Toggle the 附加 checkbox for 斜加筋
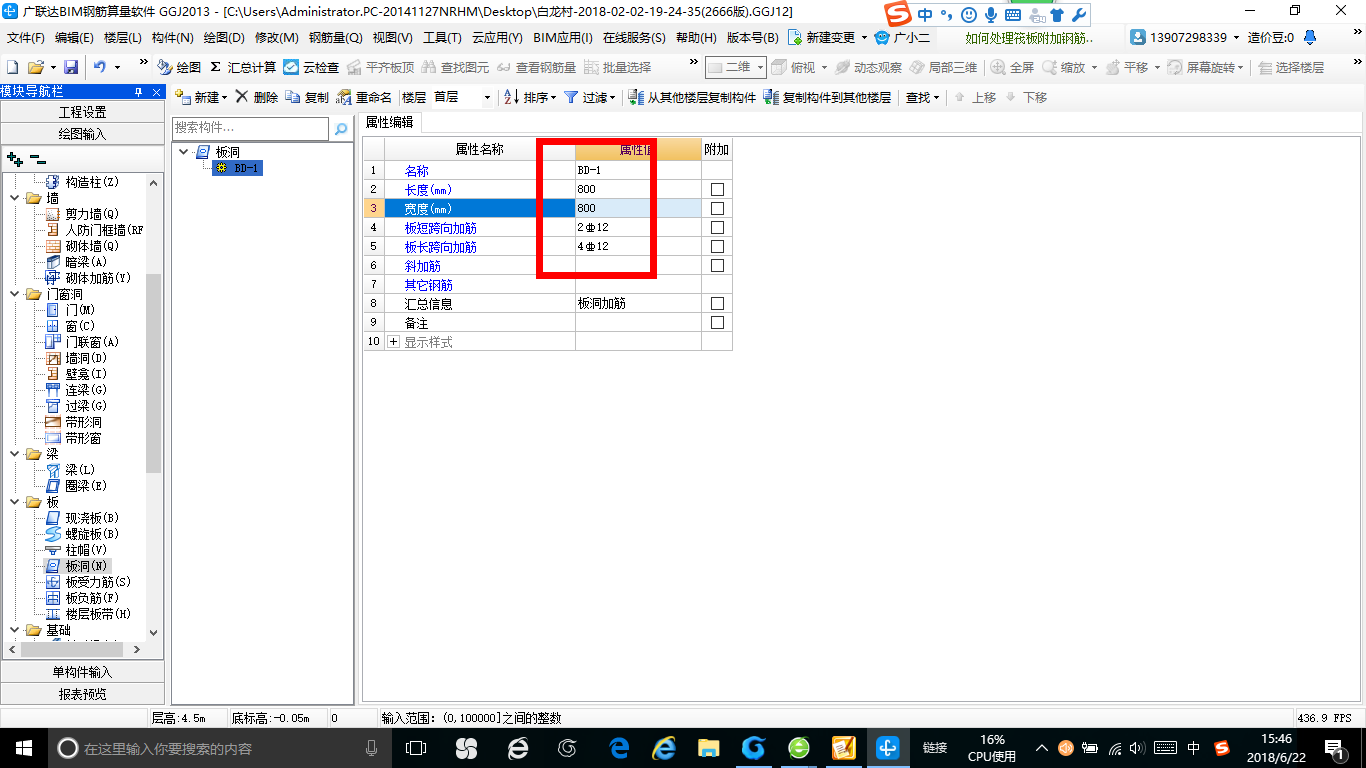The image size is (1366, 768). pyautogui.click(x=717, y=265)
